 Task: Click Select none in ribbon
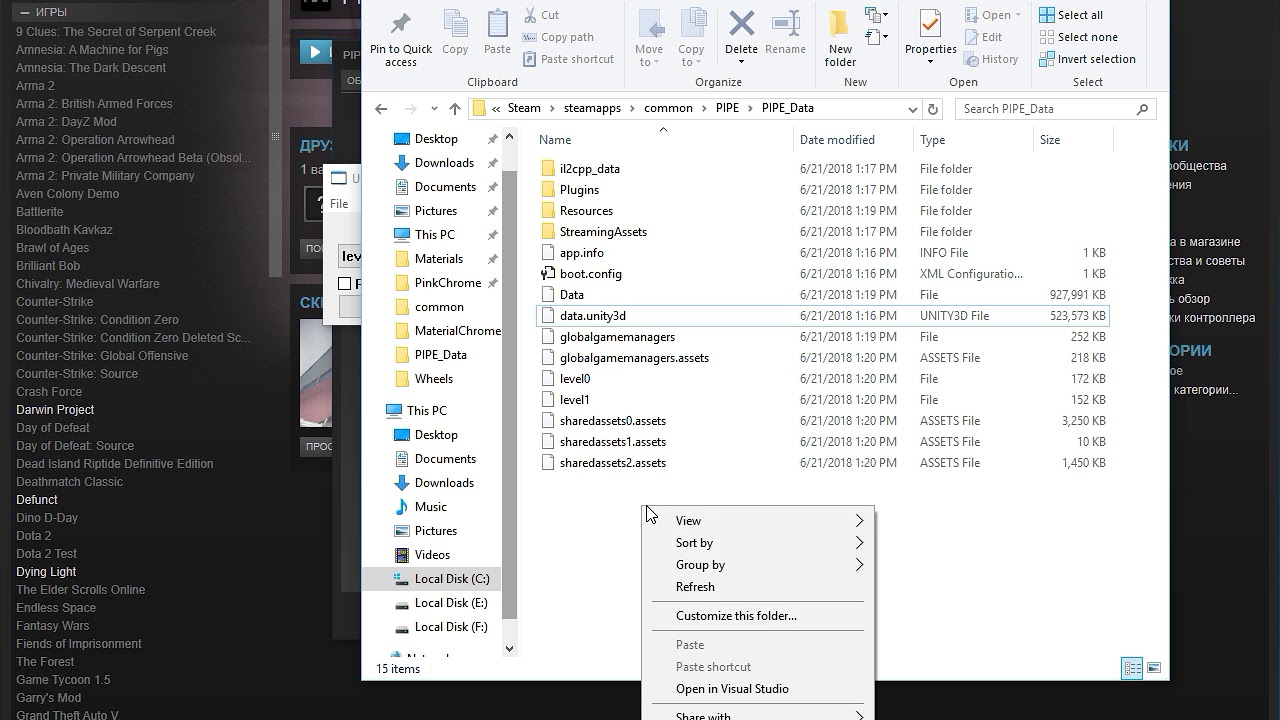1078,37
